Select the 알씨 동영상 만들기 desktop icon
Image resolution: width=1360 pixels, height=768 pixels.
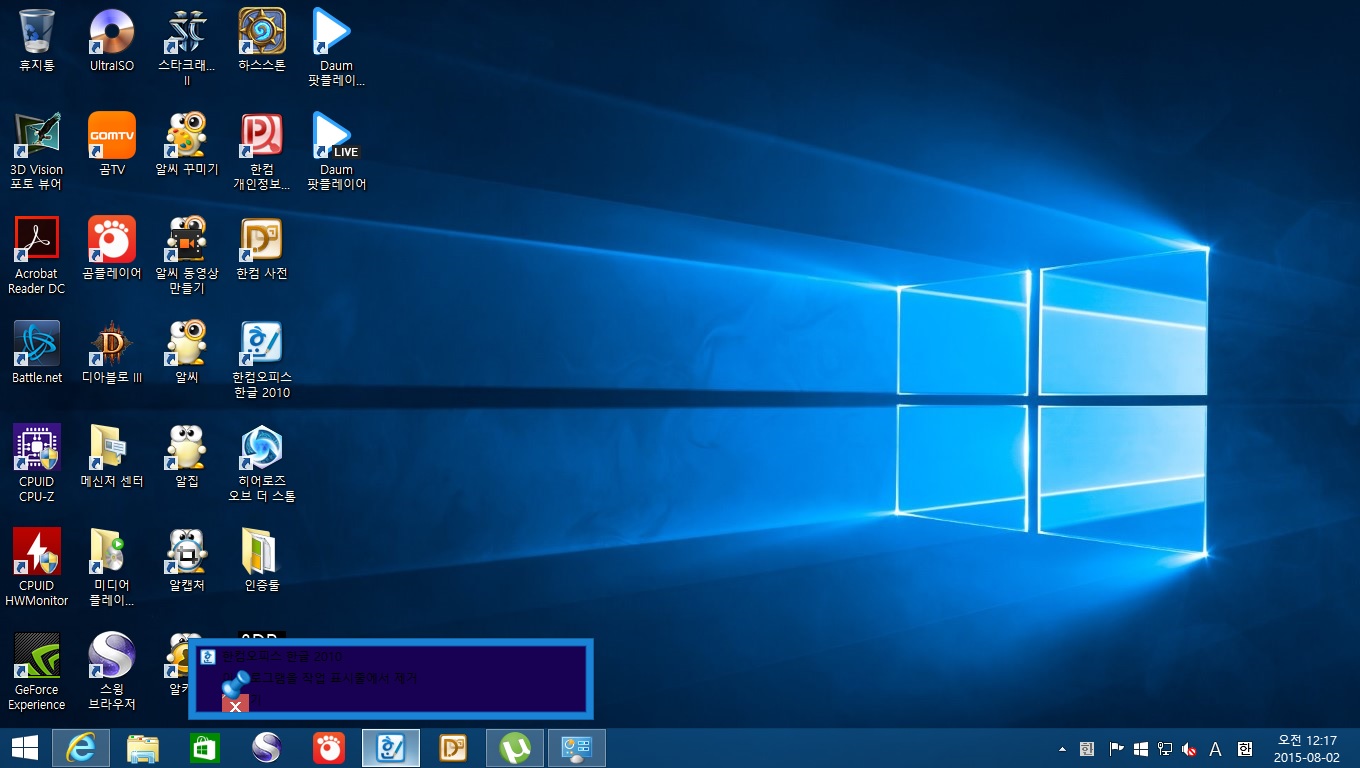187,256
